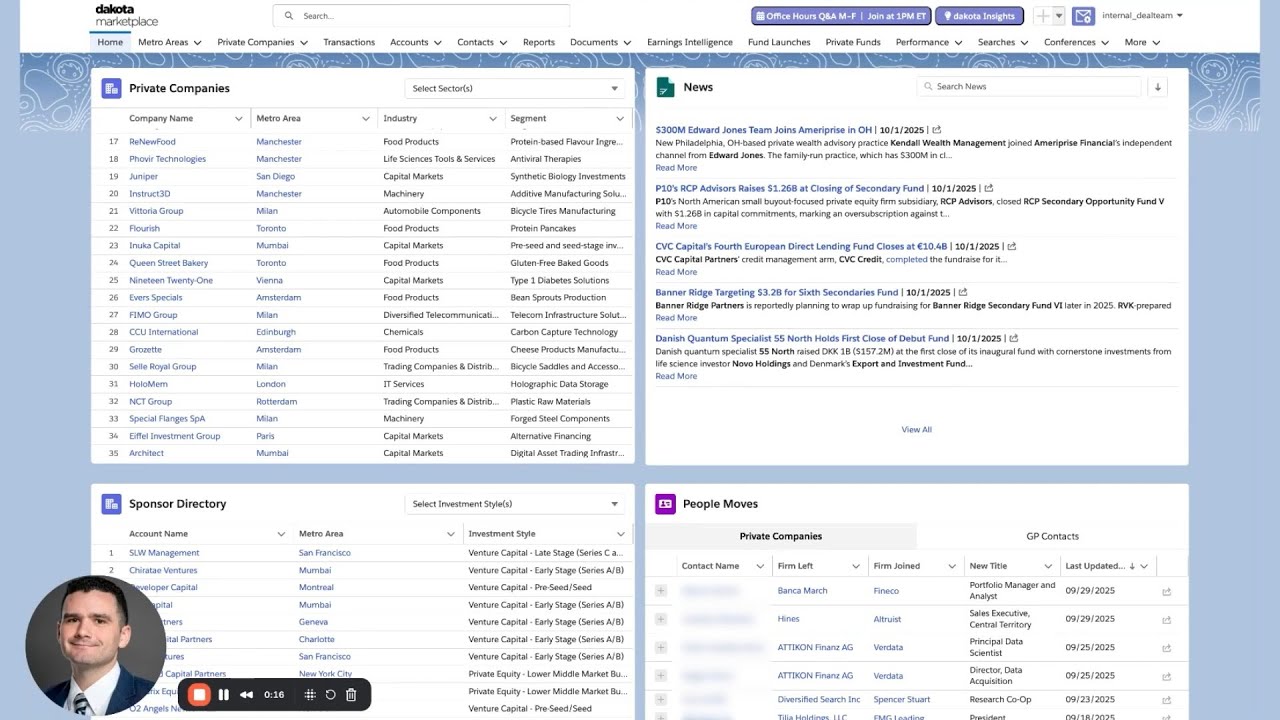
Task: Open the dakota Insights button
Action: (979, 16)
